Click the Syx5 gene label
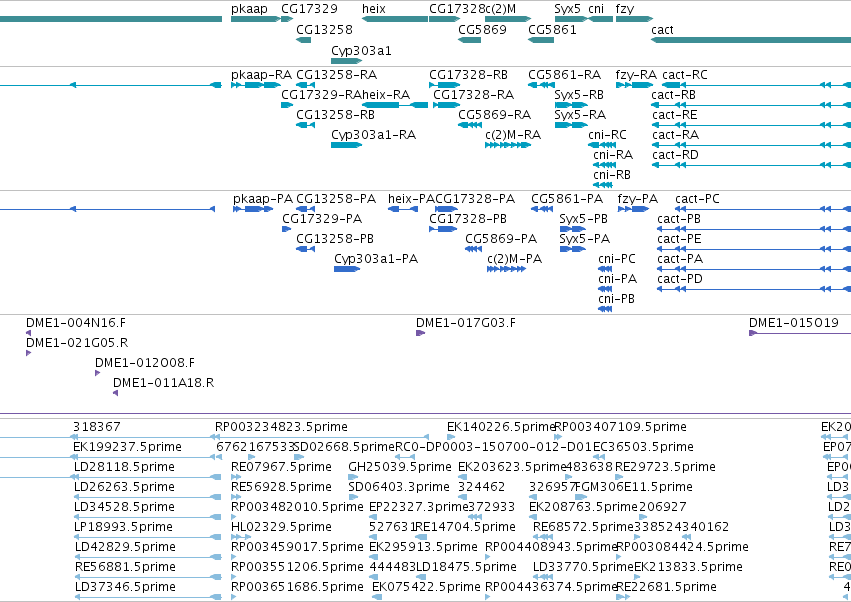The height and width of the screenshot is (602, 851). [567, 9]
